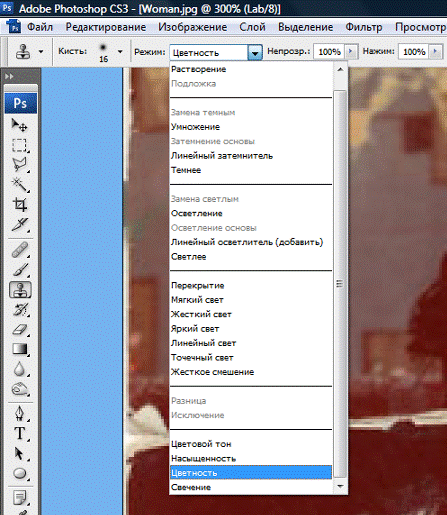Open the Clone Stamp tool preset picker
This screenshot has height=515, width=447.
coord(41,52)
